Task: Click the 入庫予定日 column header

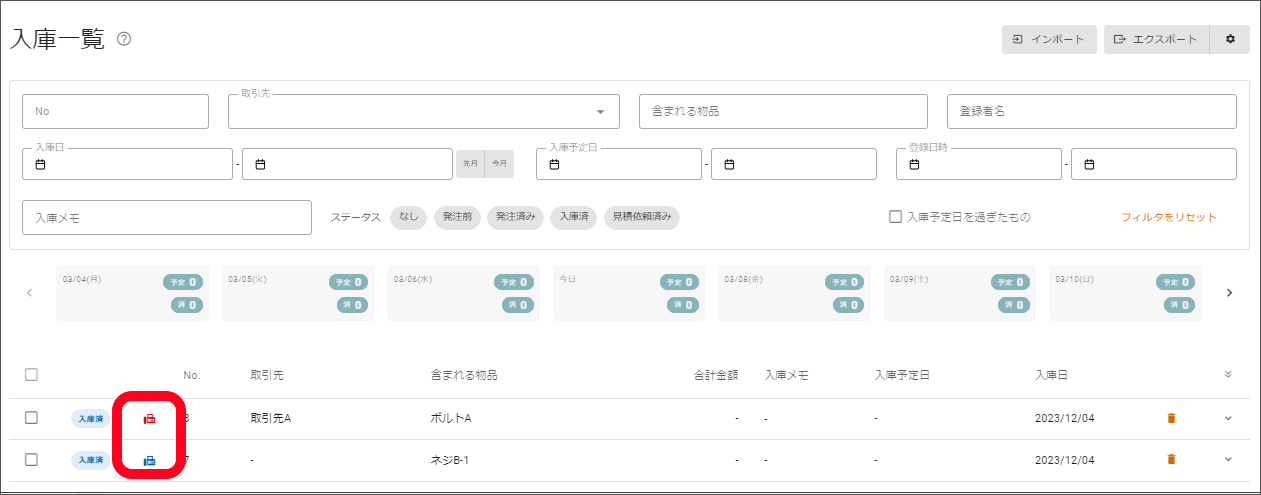Action: 902,375
